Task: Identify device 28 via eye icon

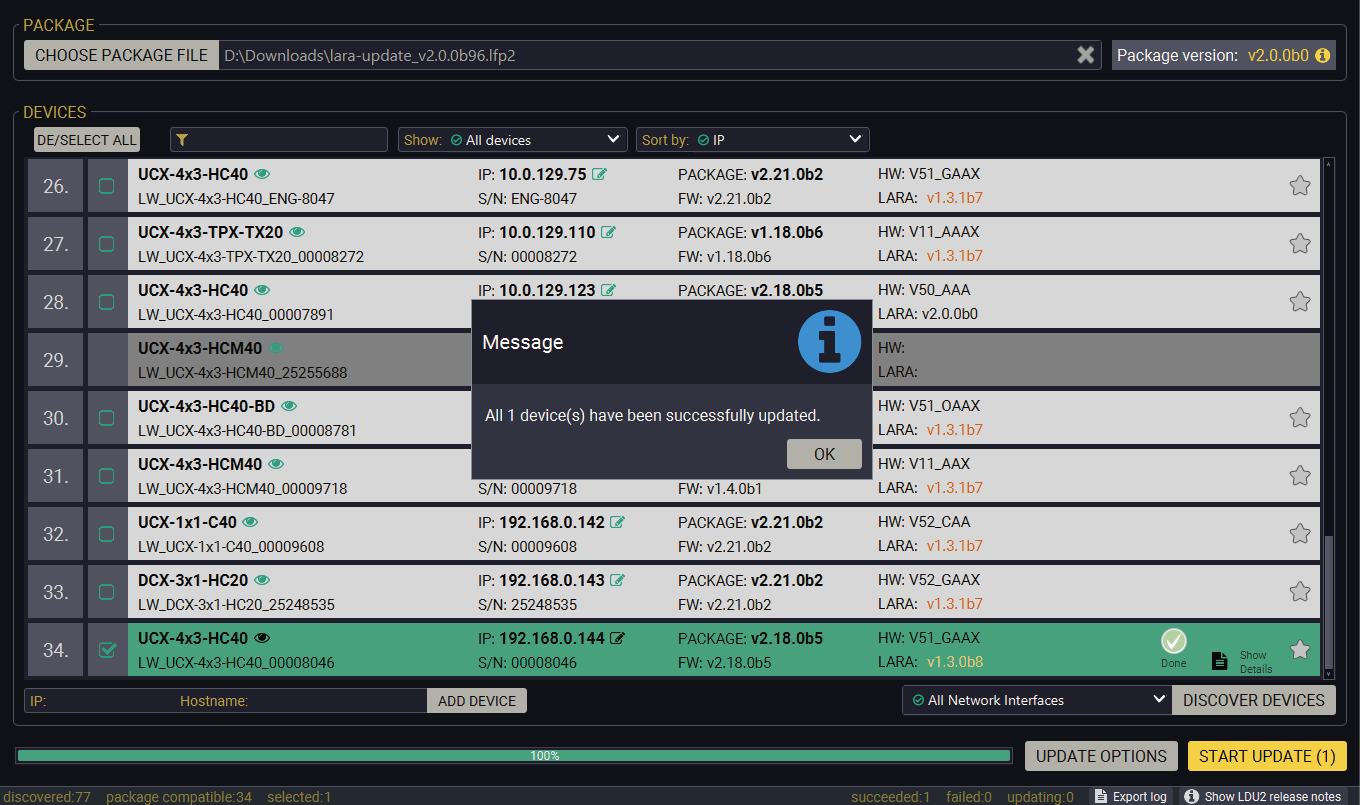Action: (262, 290)
